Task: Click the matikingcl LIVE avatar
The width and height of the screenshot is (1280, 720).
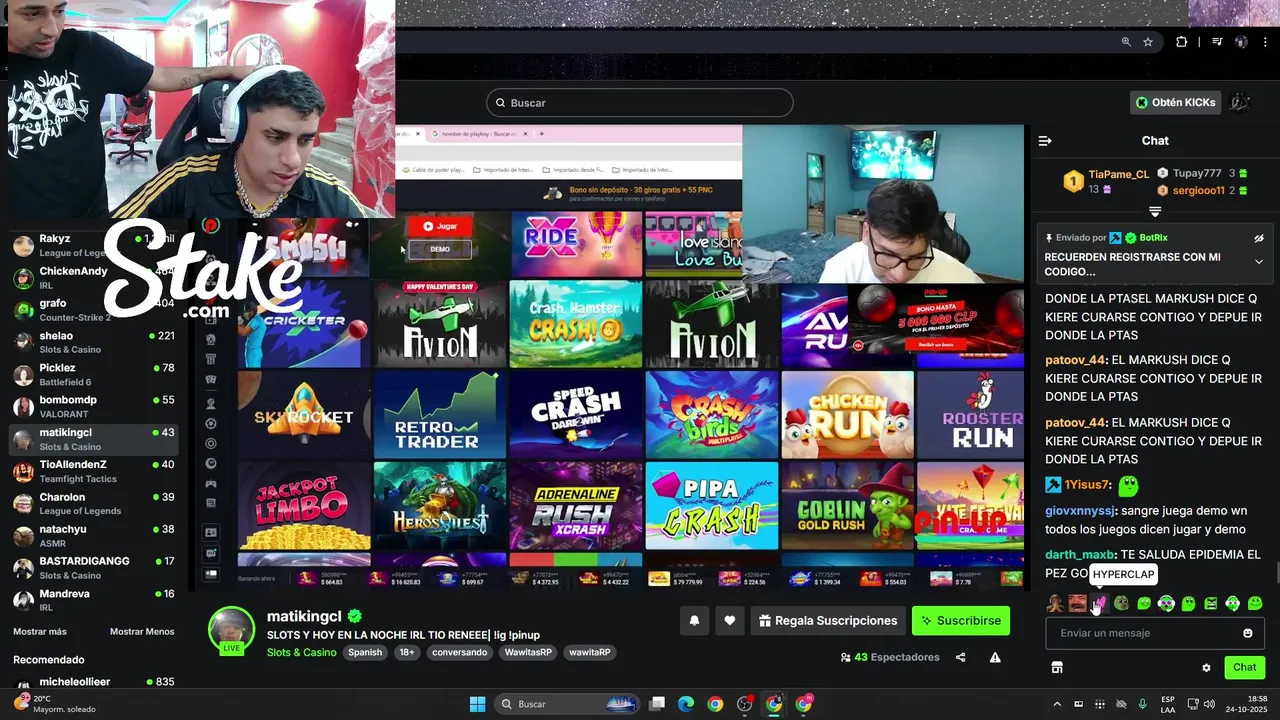Action: click(231, 629)
